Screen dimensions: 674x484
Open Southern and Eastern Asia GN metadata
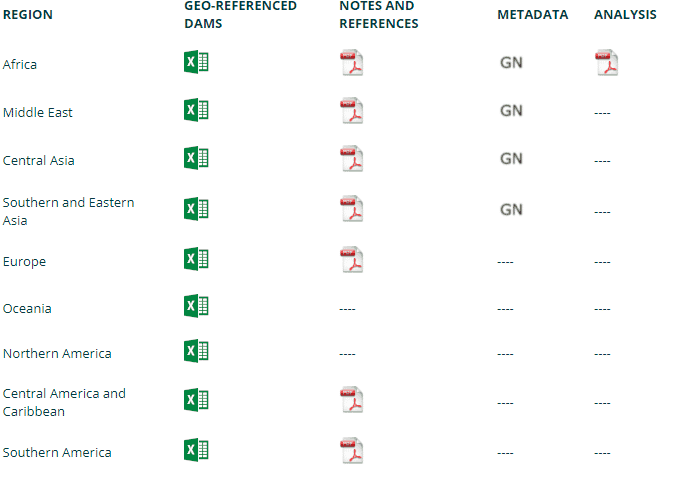point(511,210)
